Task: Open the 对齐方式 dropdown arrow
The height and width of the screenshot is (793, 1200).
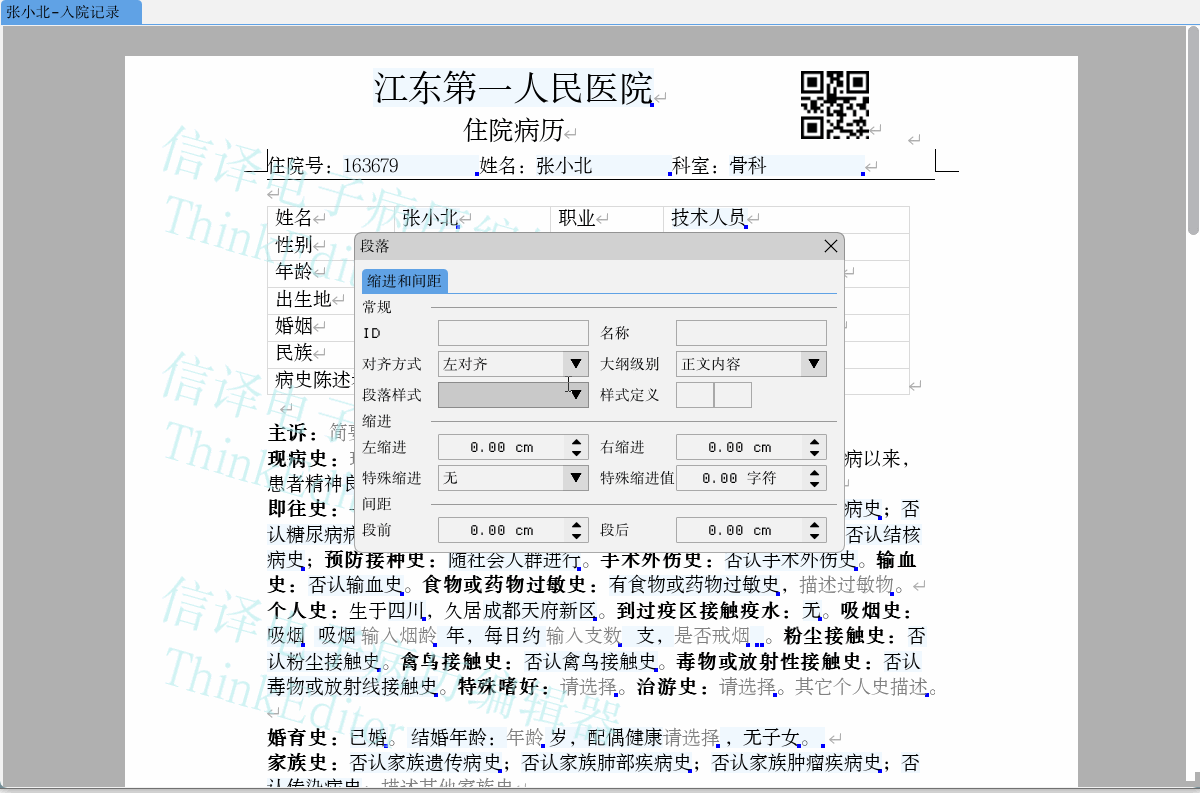Action: [x=575, y=364]
